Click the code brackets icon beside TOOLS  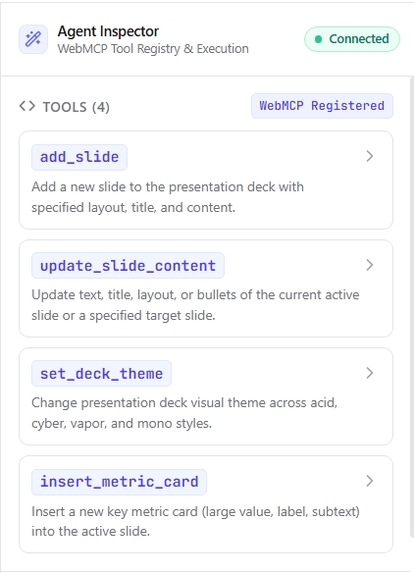[x=27, y=106]
